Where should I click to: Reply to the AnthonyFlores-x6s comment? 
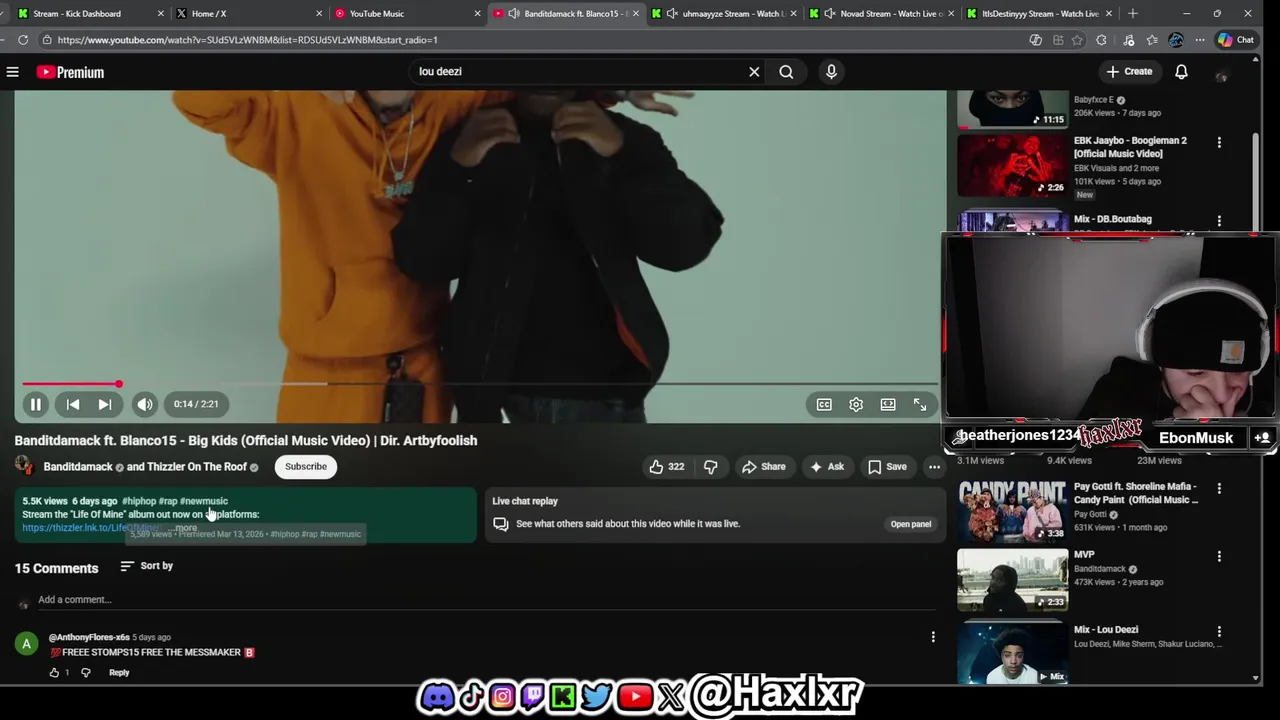pos(119,673)
